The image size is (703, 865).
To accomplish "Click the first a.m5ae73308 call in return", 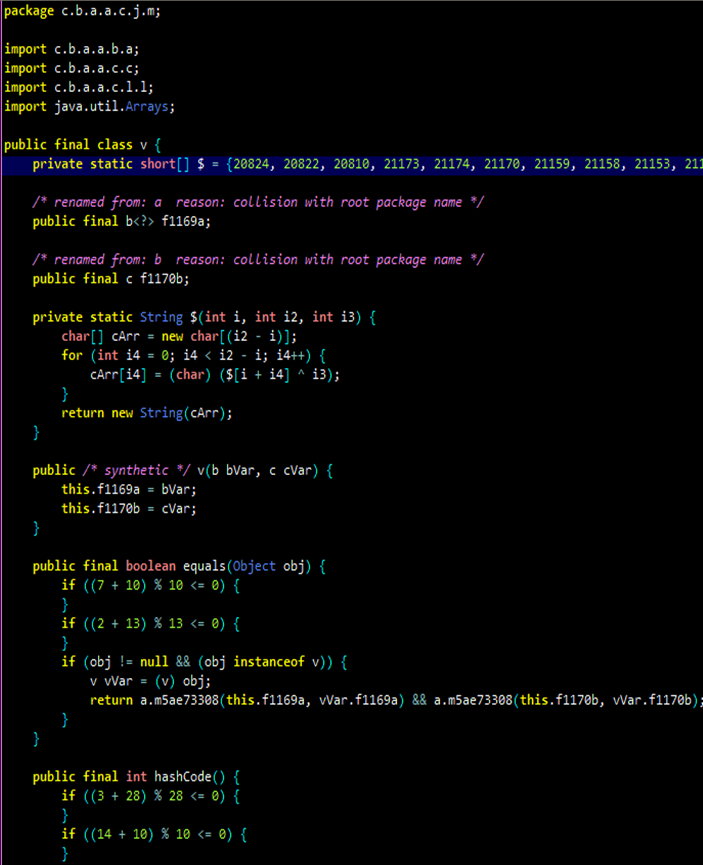I will tap(272, 701).
